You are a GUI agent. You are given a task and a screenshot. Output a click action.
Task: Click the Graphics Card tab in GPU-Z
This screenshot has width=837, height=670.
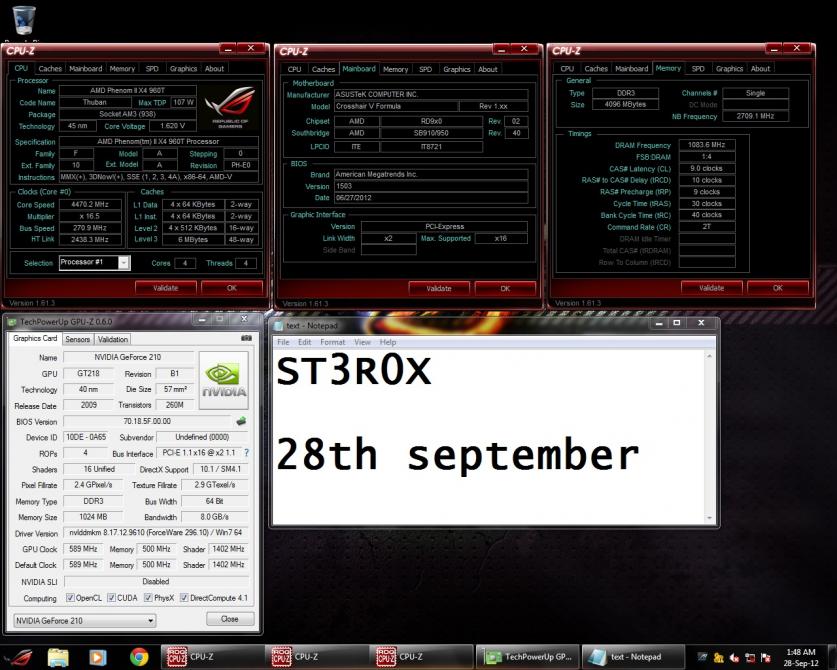pos(35,338)
